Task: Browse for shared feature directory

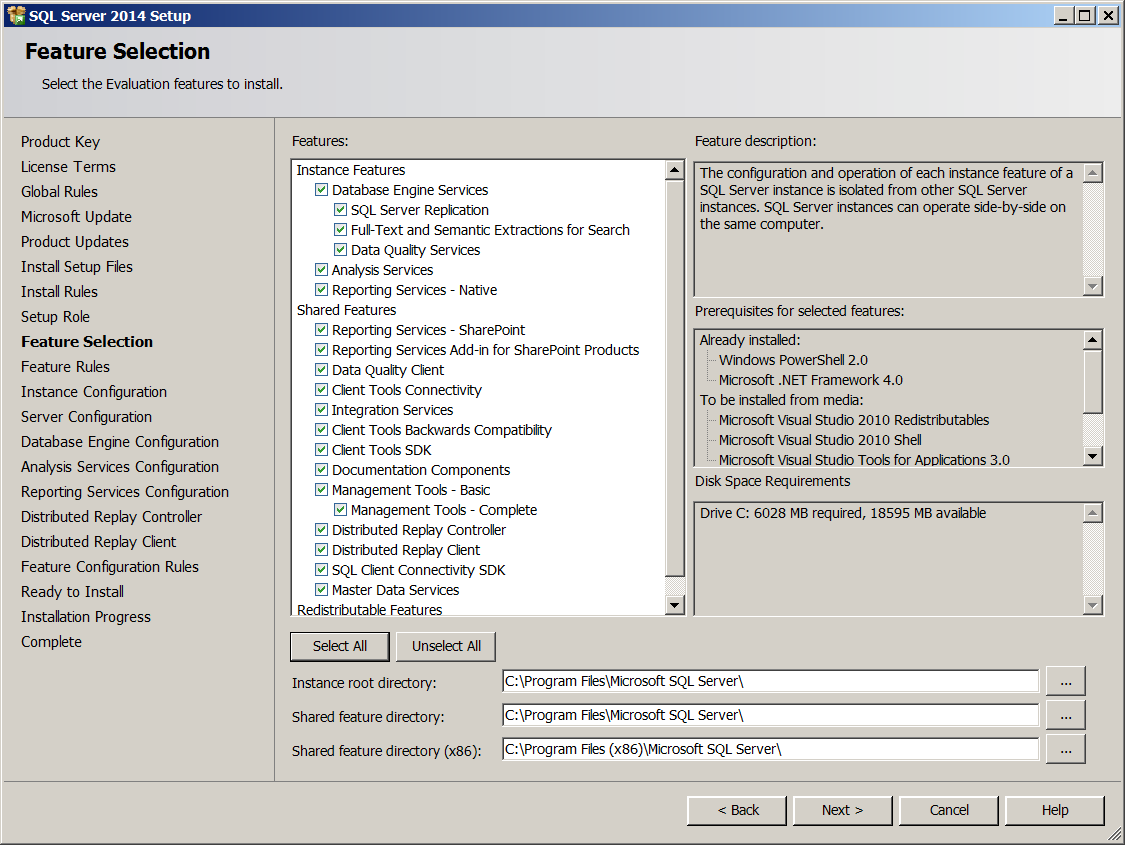Action: [x=1065, y=715]
